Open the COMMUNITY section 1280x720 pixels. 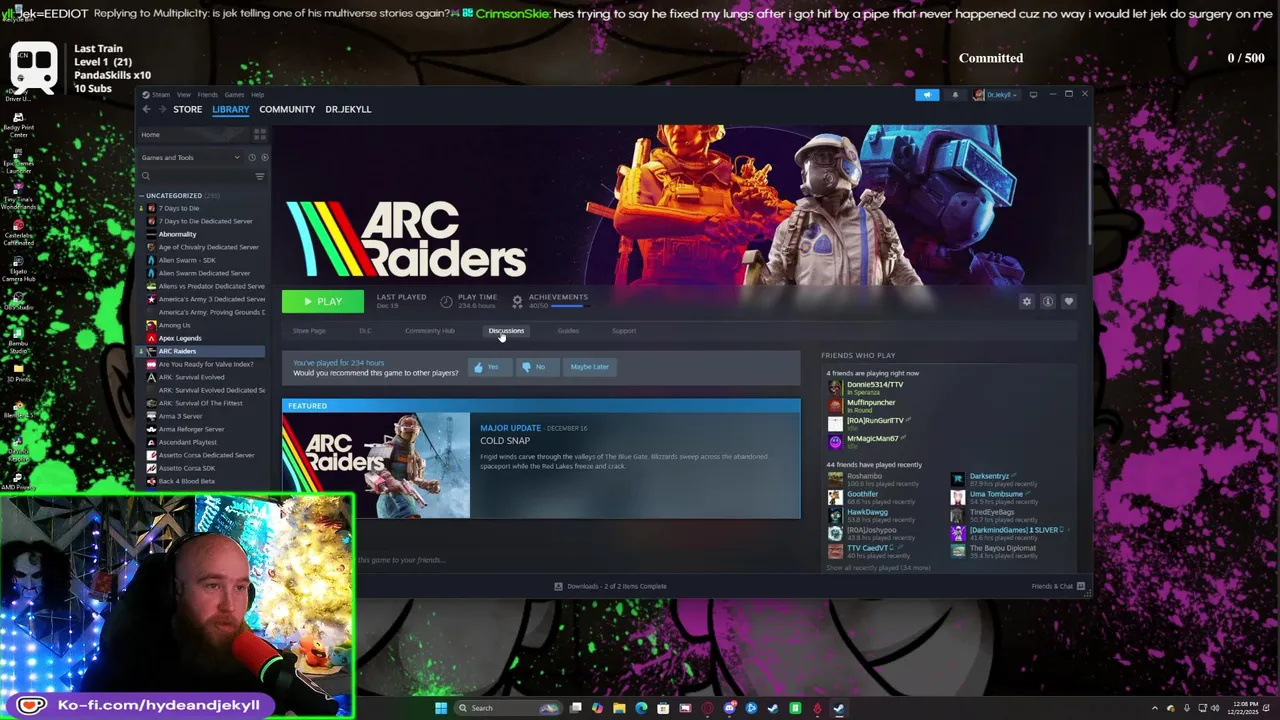[x=287, y=109]
